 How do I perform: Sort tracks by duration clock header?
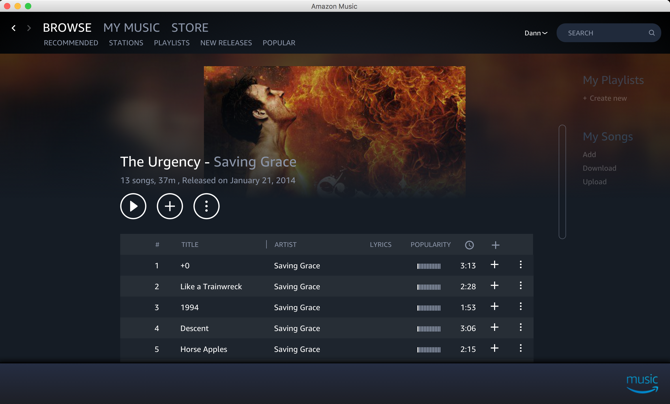pyautogui.click(x=469, y=245)
